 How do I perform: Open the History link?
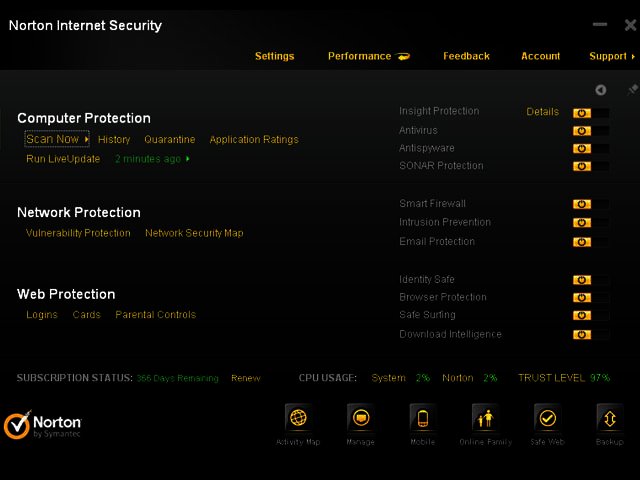click(114, 140)
